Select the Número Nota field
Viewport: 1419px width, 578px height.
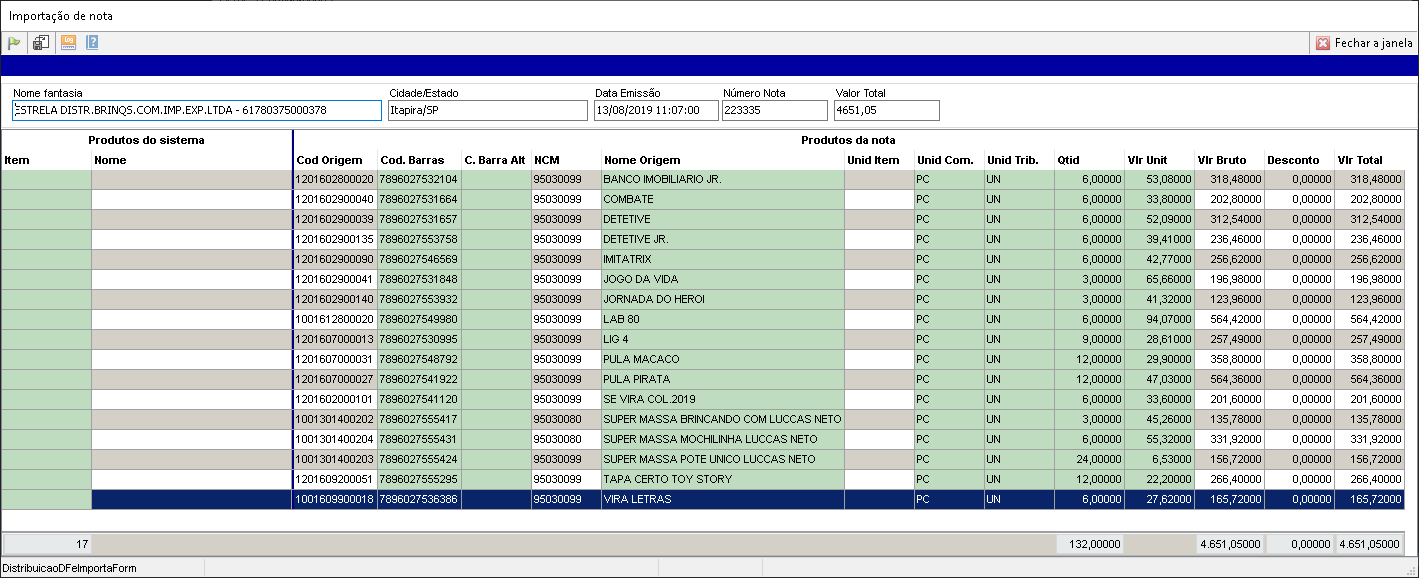coord(774,110)
